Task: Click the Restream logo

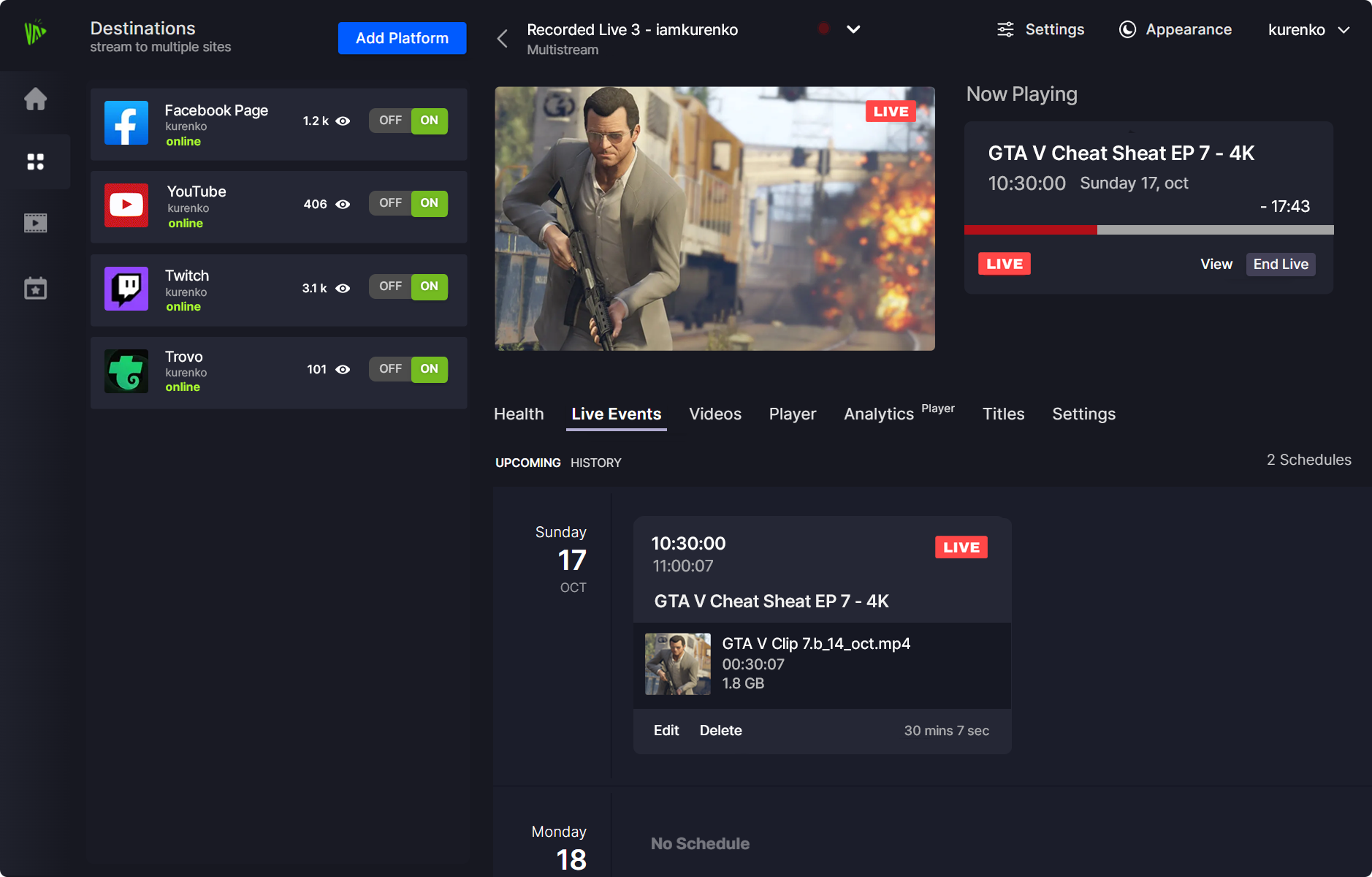Action: point(35,32)
